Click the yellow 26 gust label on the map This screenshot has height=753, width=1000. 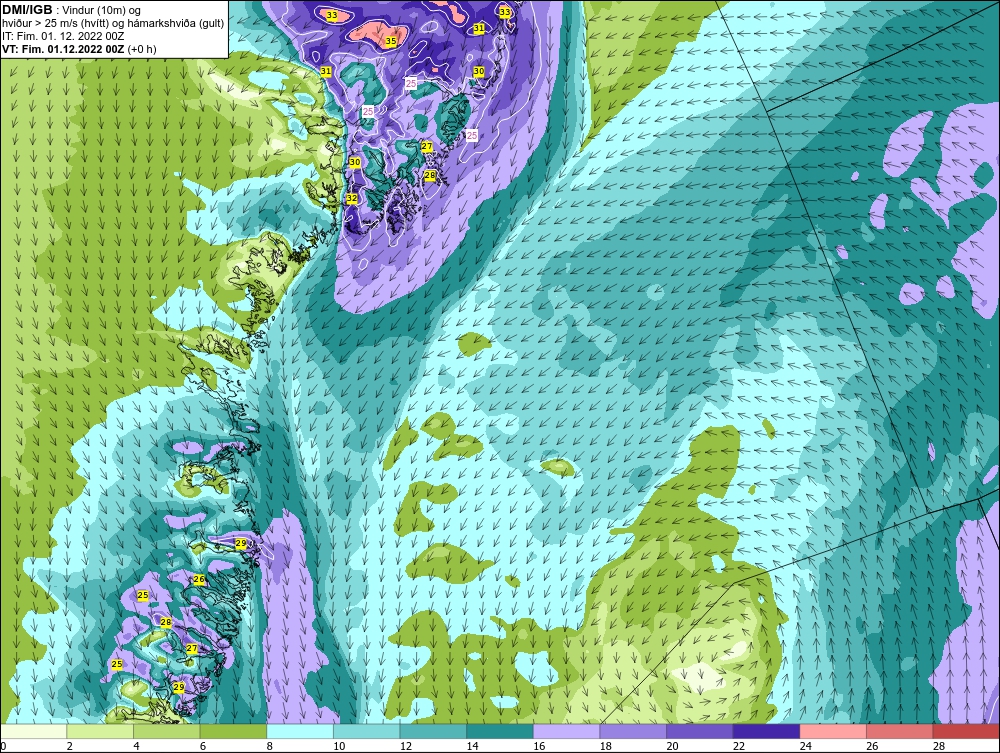199,579
